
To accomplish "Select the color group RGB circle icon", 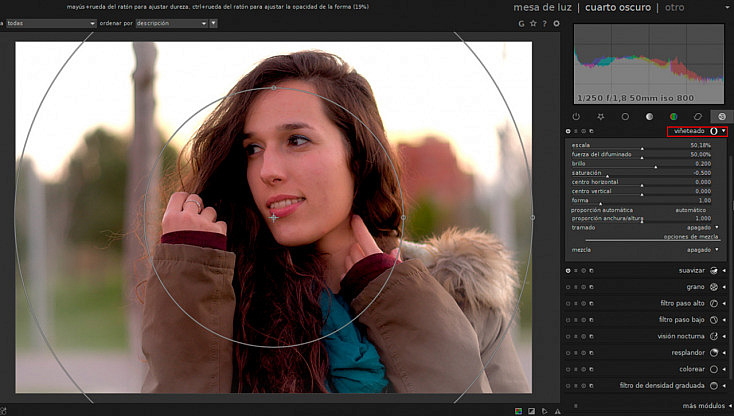I will tap(674, 117).
